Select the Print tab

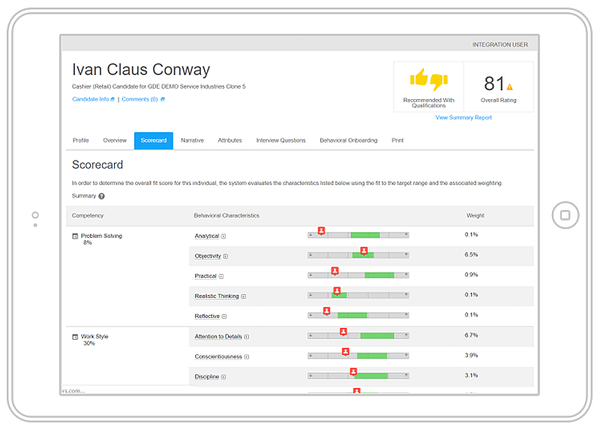click(397, 140)
